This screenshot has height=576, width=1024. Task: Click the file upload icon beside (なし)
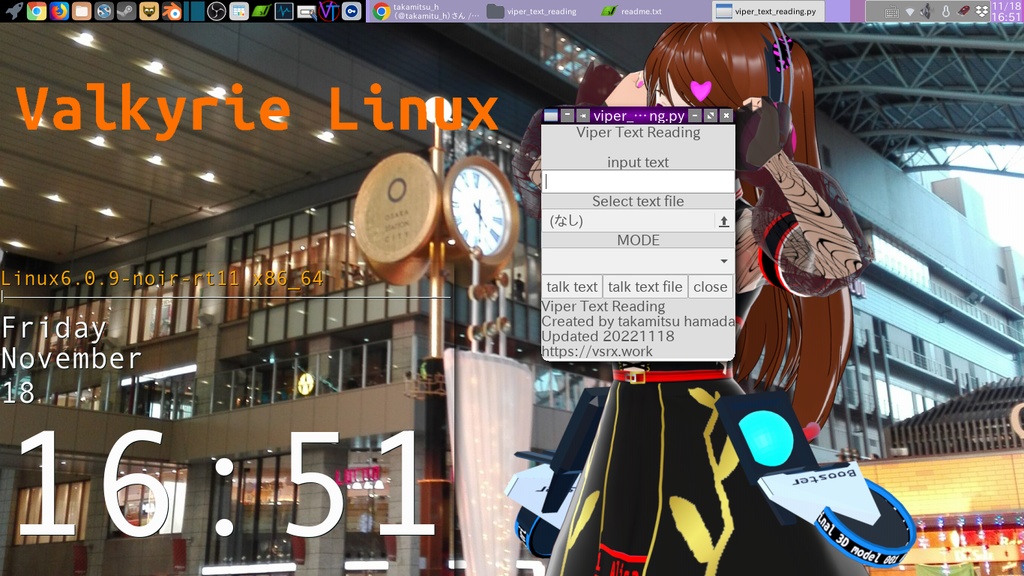[x=724, y=221]
